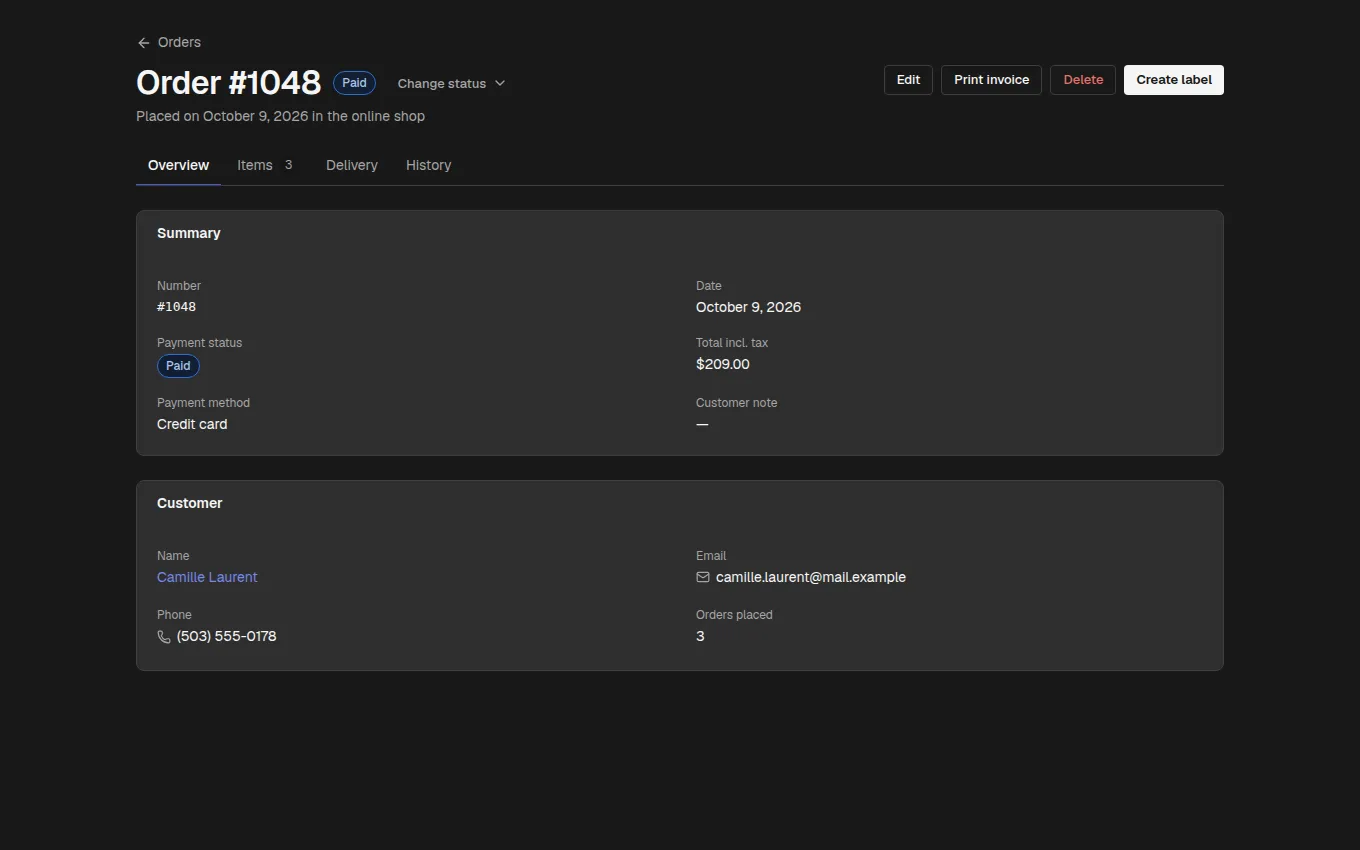
Task: Click the Paid badge under Payment status
Action: pyautogui.click(x=178, y=366)
